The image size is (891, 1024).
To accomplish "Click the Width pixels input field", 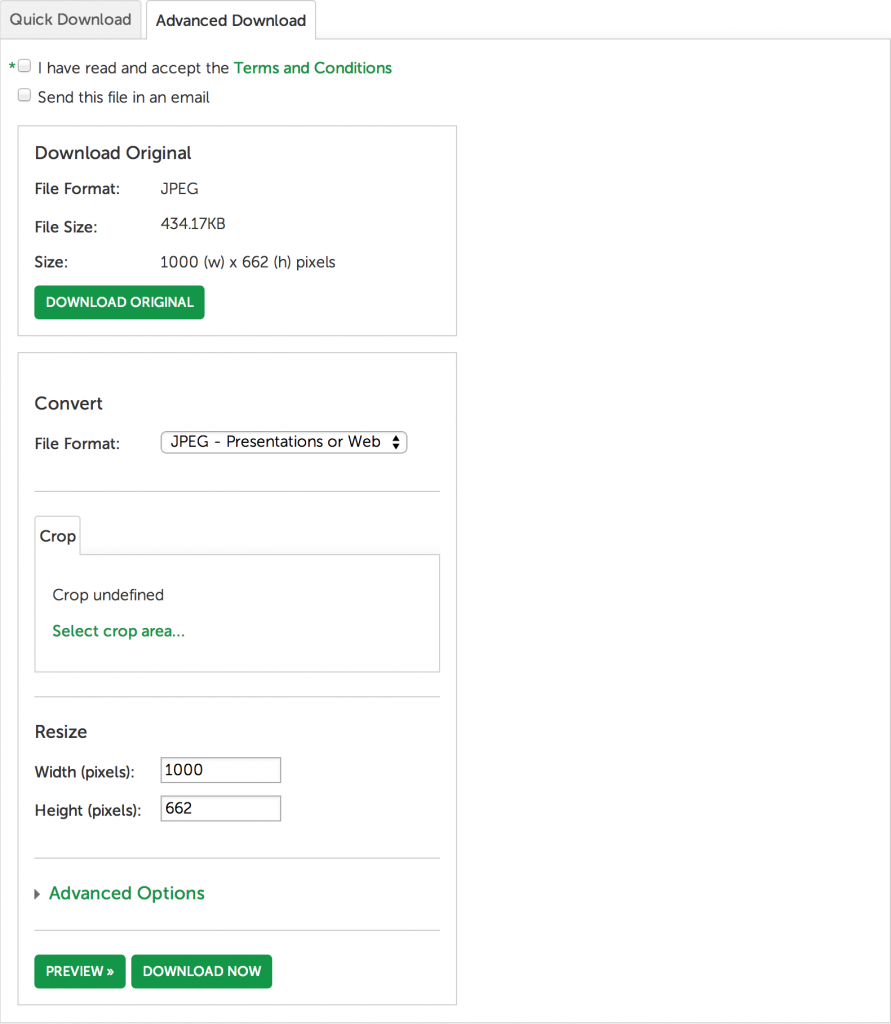I will [220, 770].
